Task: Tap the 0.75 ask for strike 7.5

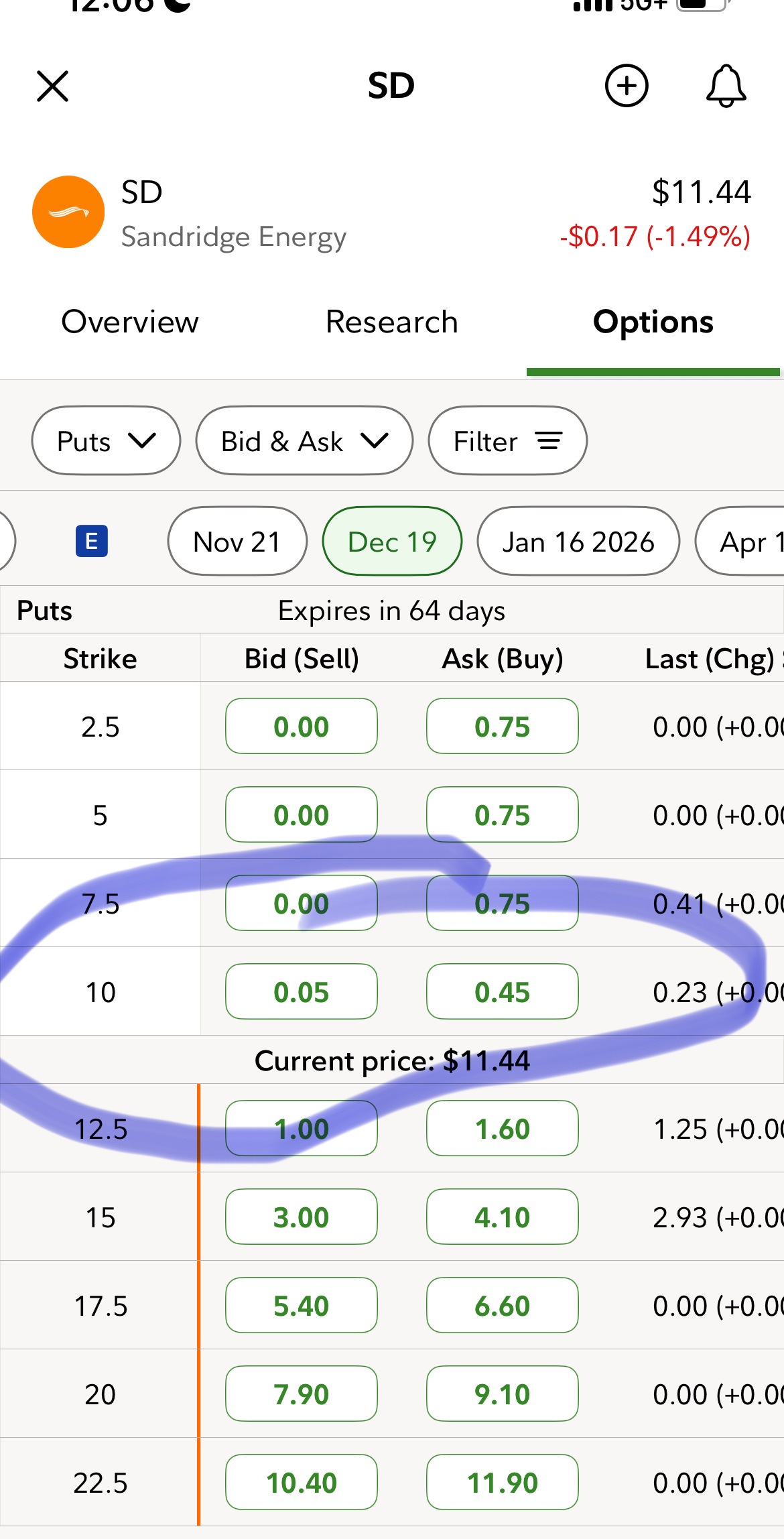Action: (503, 903)
